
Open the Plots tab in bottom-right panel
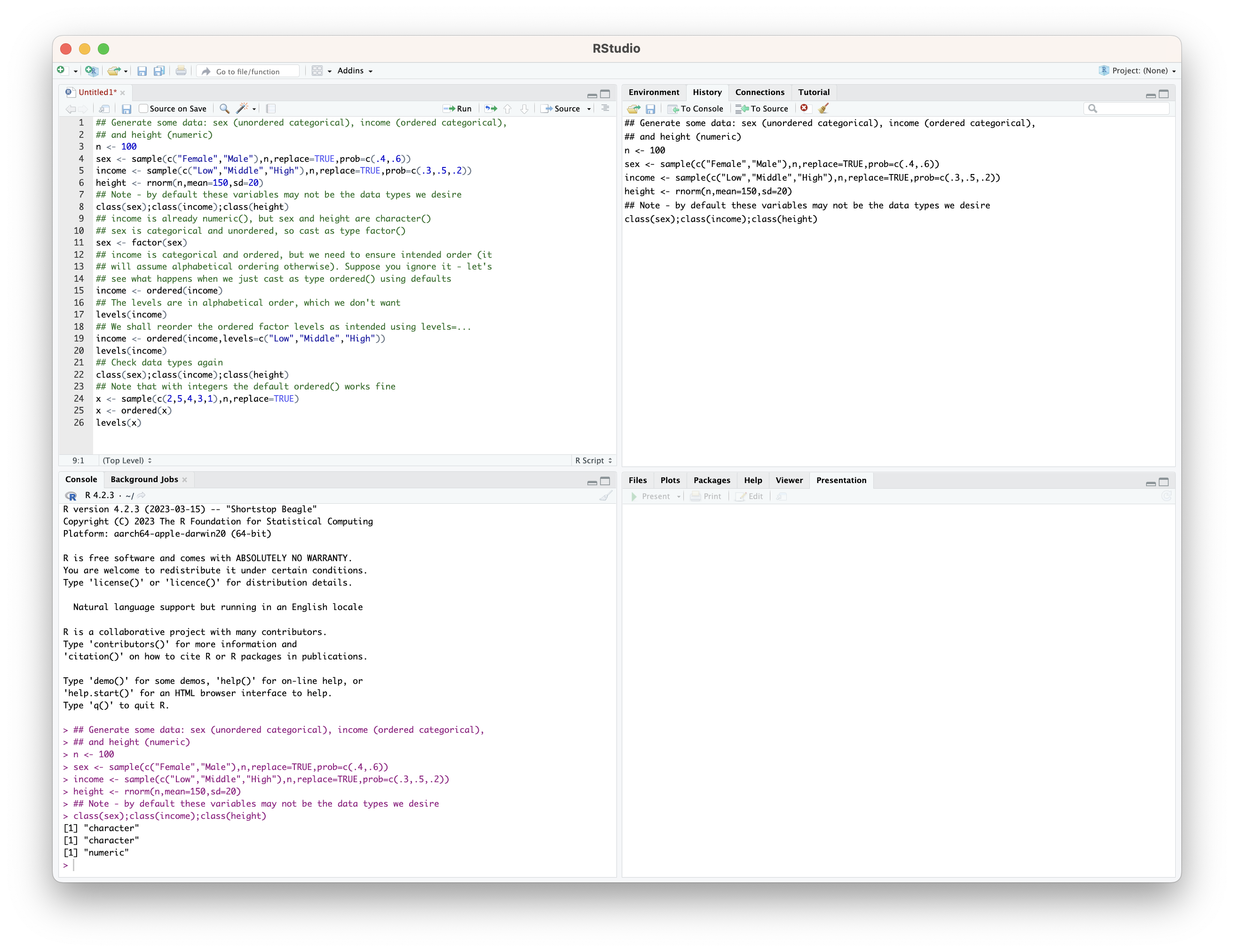(670, 479)
